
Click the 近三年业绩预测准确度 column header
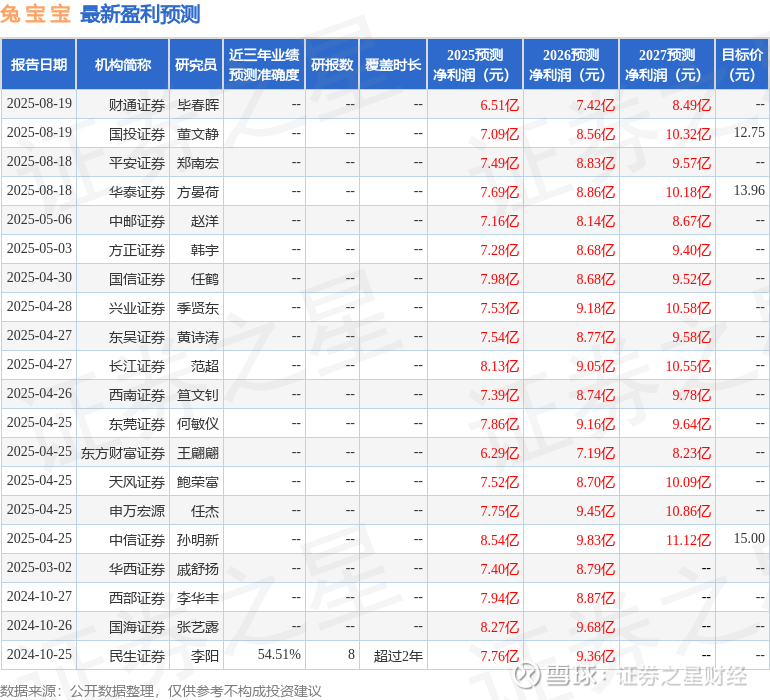click(x=264, y=65)
